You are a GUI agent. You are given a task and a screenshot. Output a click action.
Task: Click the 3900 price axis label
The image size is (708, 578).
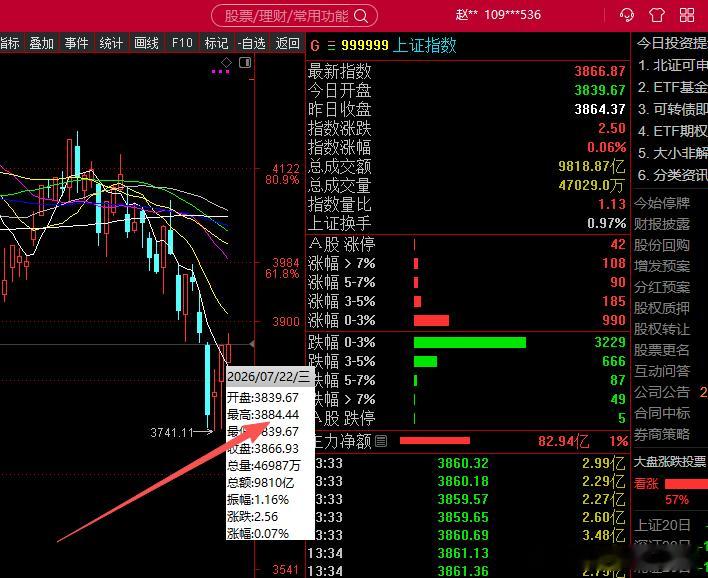tap(286, 322)
